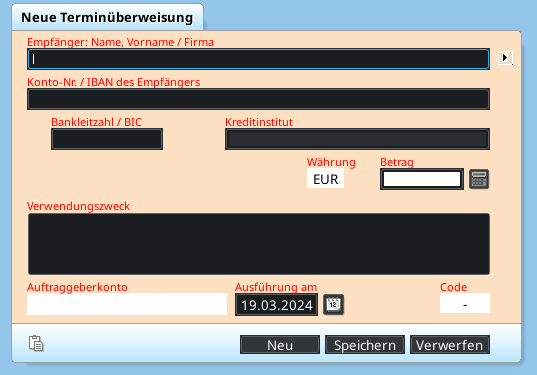The height and width of the screenshot is (375, 537).
Task: Save the transfer with Speichern
Action: click(365, 345)
